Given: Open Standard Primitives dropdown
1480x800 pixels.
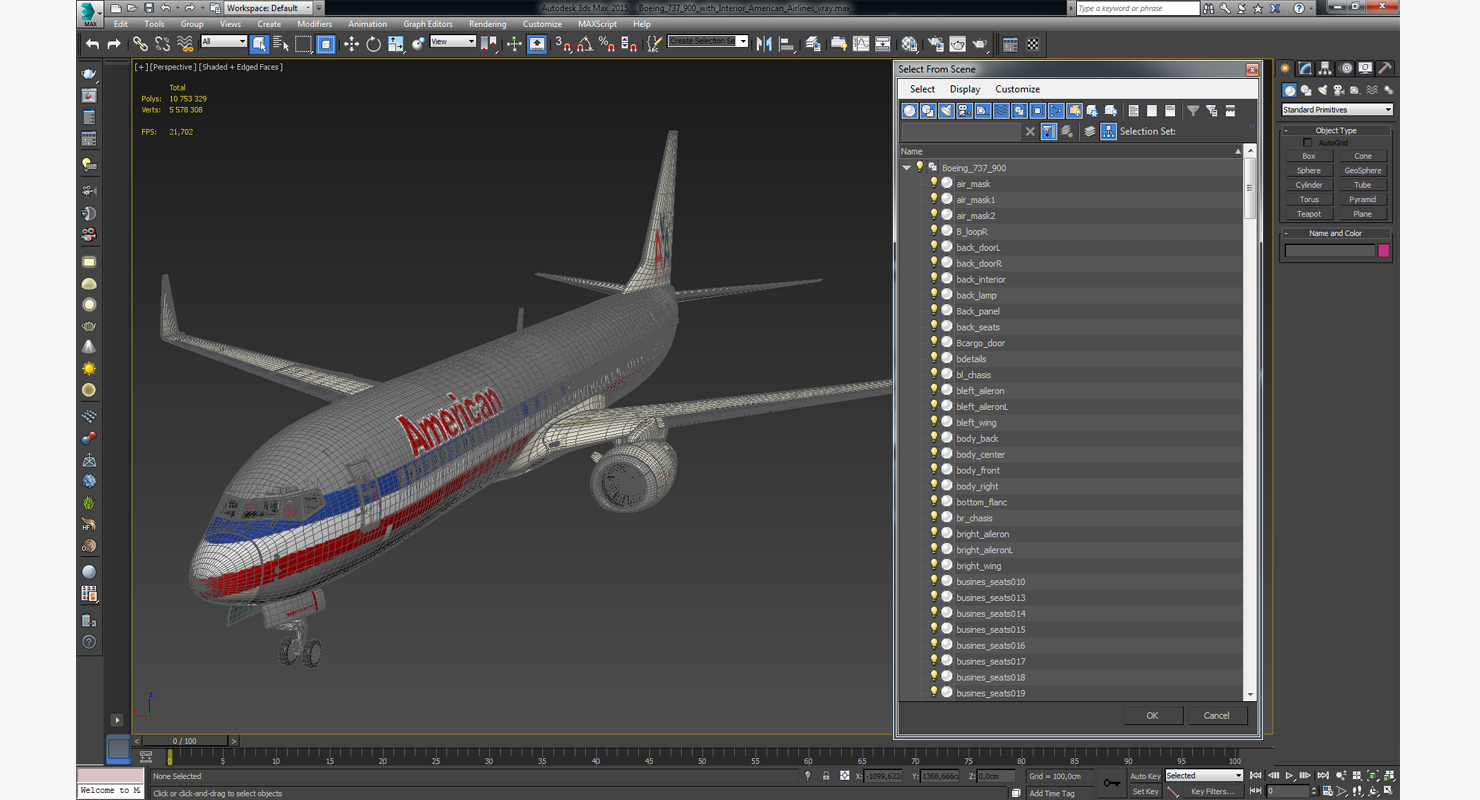Looking at the screenshot, I should click(x=1337, y=110).
